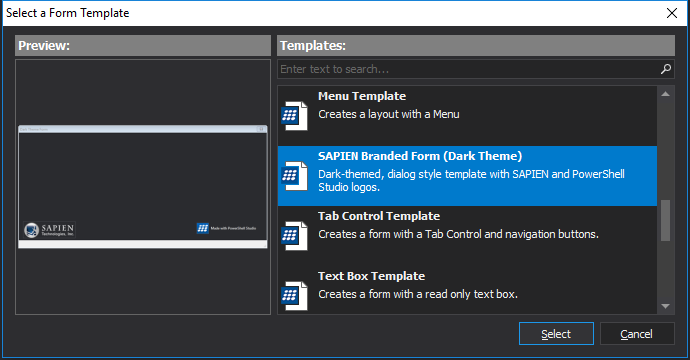
Task: Select the Text Box Template entry
Action: pyautogui.click(x=467, y=290)
